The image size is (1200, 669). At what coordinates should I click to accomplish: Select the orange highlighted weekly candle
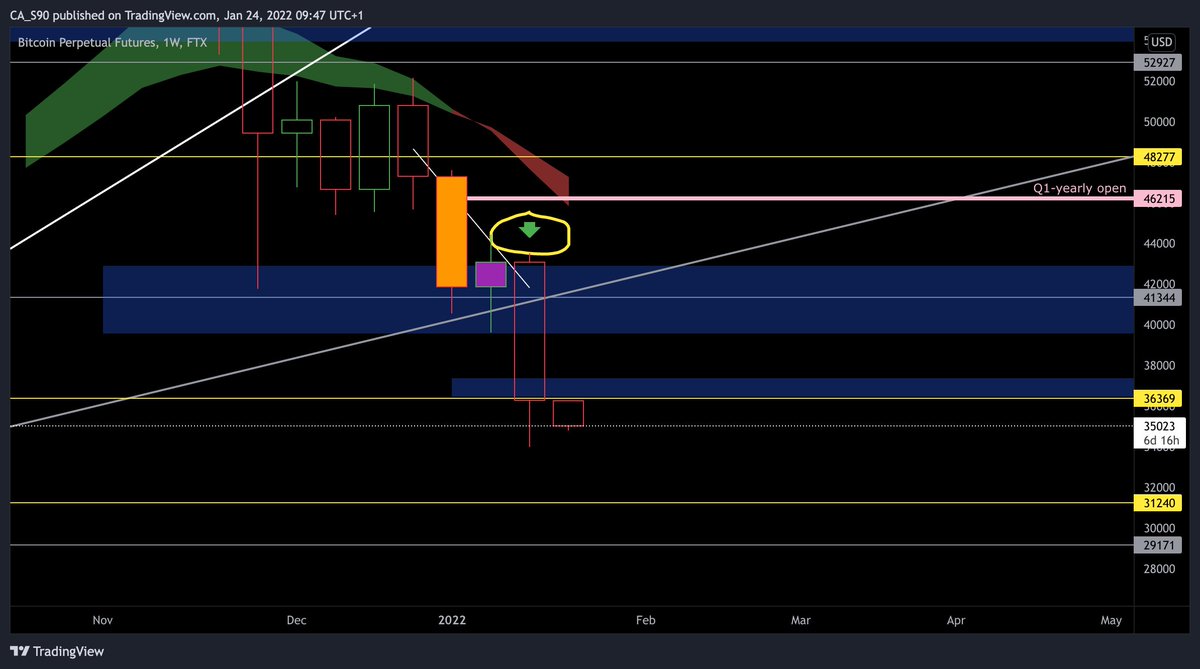point(452,232)
